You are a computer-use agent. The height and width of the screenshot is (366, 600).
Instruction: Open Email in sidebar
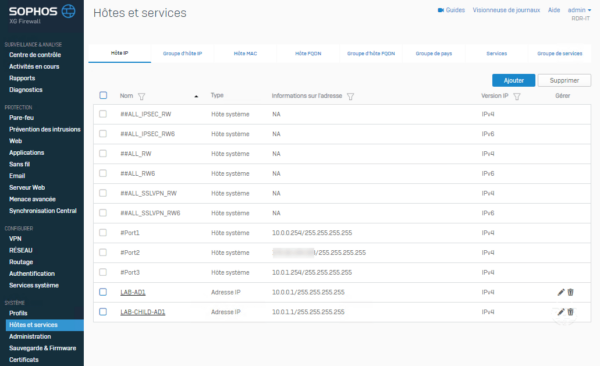(x=17, y=176)
